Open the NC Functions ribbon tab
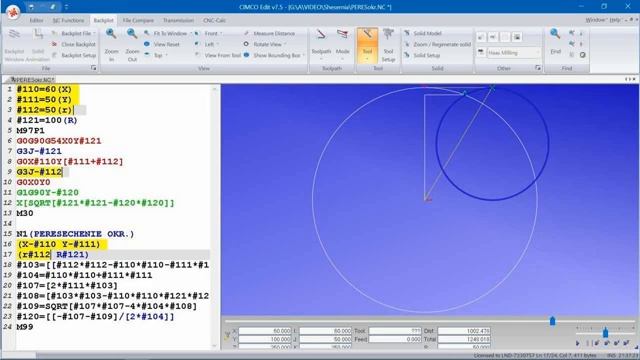The height and width of the screenshot is (360, 640). point(68,20)
